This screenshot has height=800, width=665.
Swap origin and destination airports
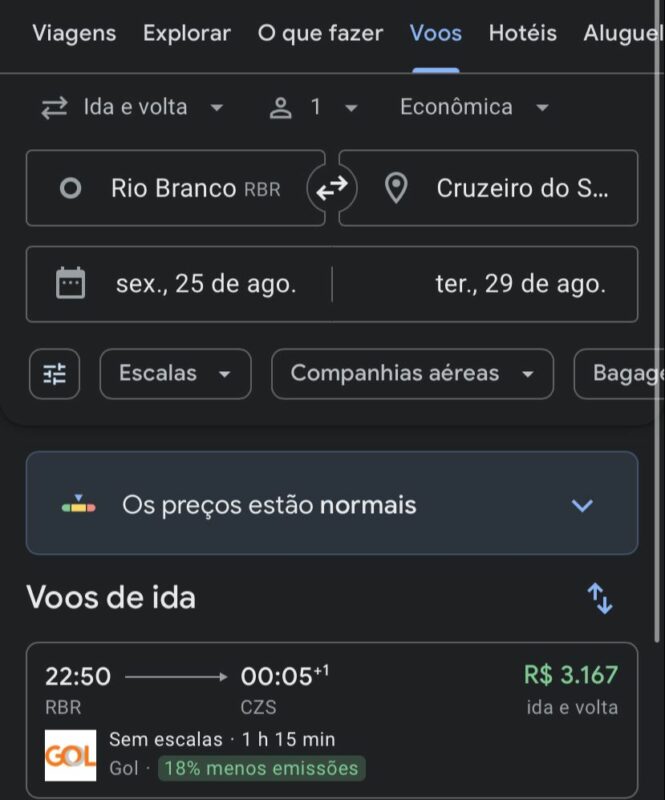[x=332, y=188]
